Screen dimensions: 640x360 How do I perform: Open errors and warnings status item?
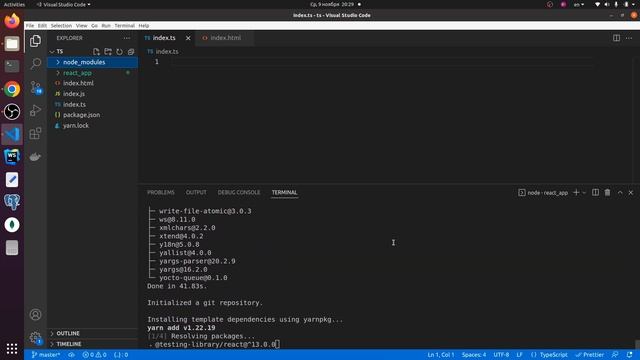point(94,355)
